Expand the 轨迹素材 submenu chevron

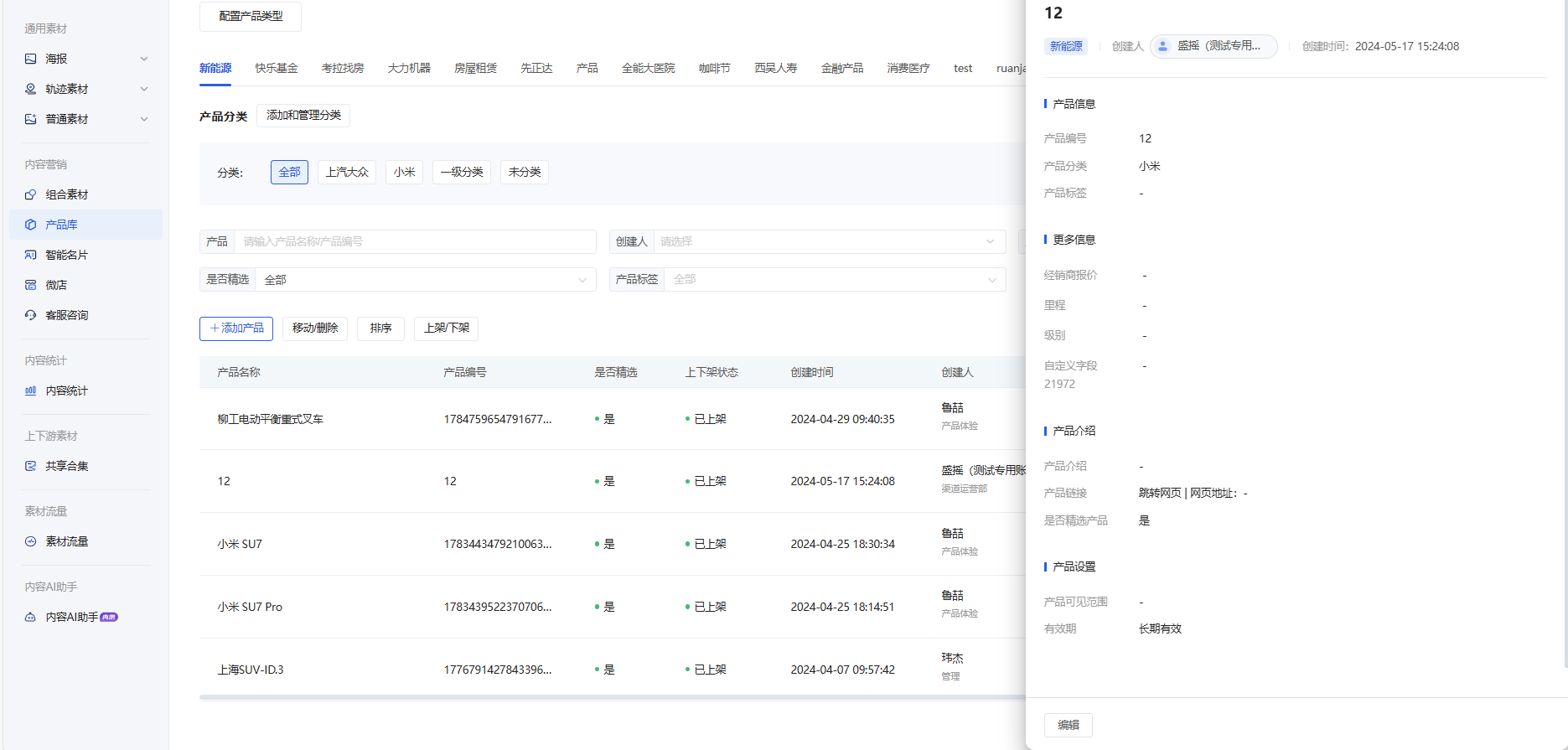[x=144, y=89]
